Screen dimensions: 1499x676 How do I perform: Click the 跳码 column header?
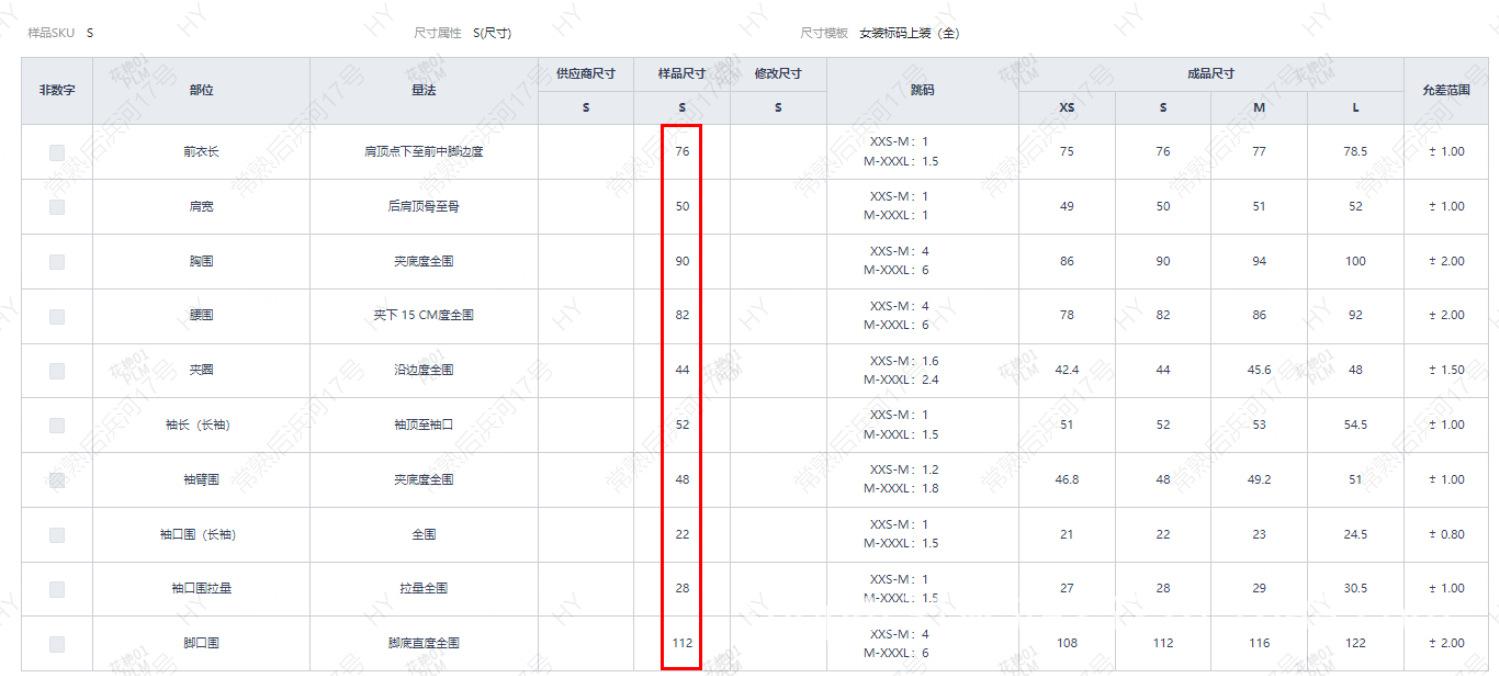[x=922, y=90]
